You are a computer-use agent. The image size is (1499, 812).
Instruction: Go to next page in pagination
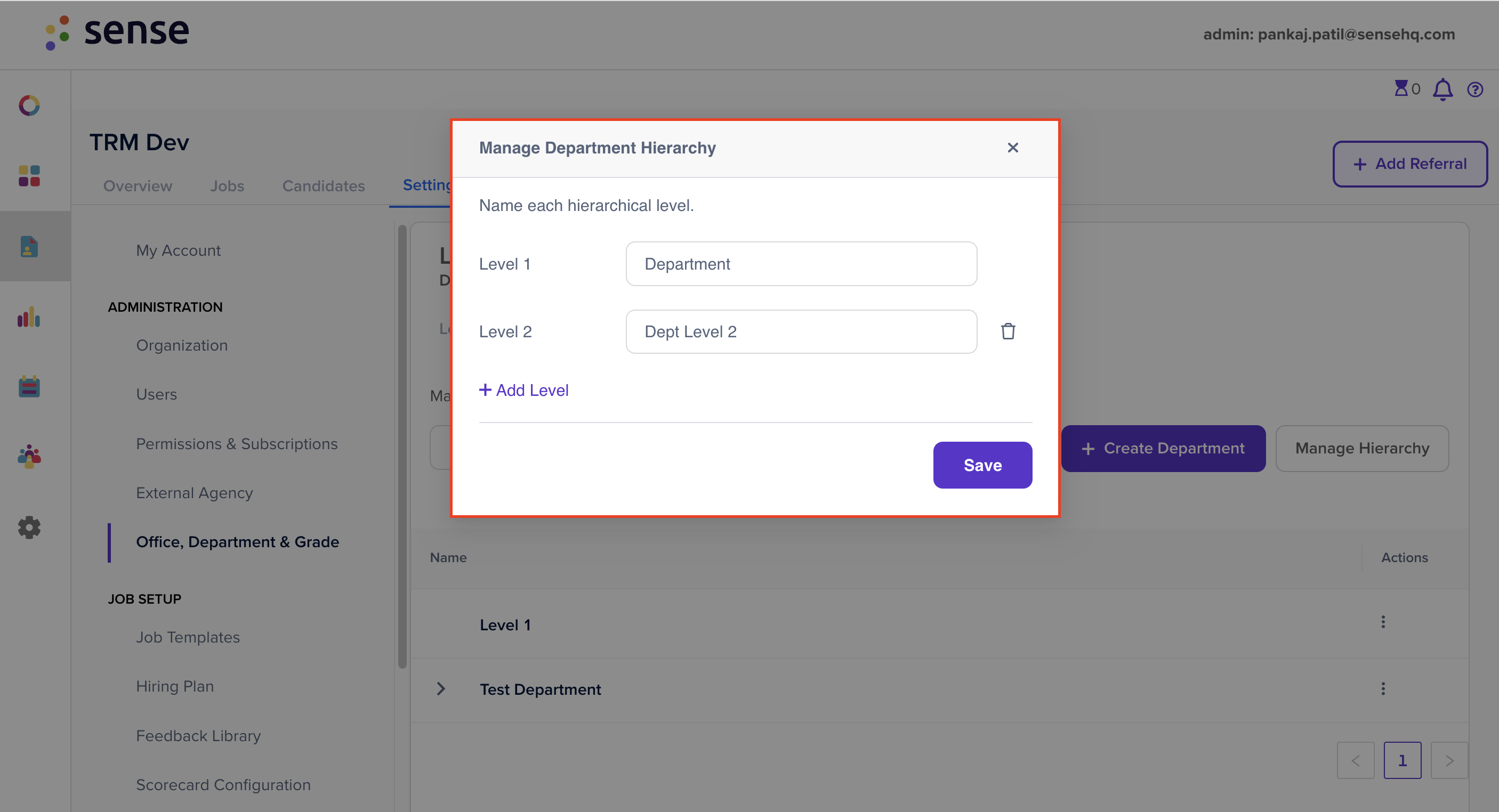[x=1449, y=760]
